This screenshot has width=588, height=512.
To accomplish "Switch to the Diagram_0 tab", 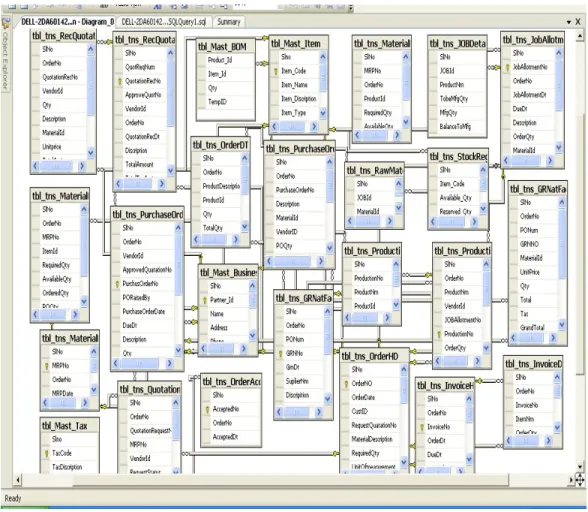I will [x=67, y=22].
